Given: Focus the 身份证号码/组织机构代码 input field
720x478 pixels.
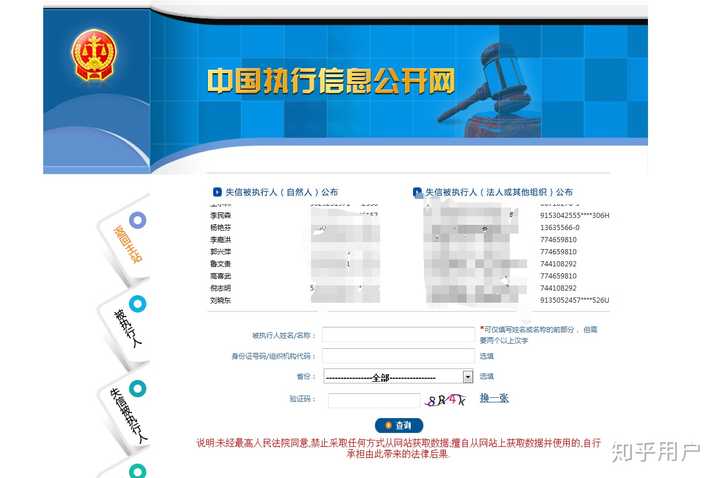Looking at the screenshot, I should (399, 355).
